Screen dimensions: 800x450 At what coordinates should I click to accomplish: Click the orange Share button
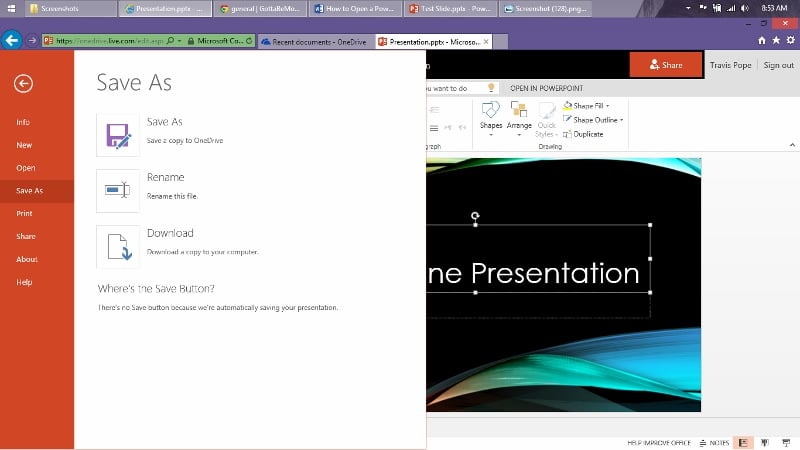(666, 65)
